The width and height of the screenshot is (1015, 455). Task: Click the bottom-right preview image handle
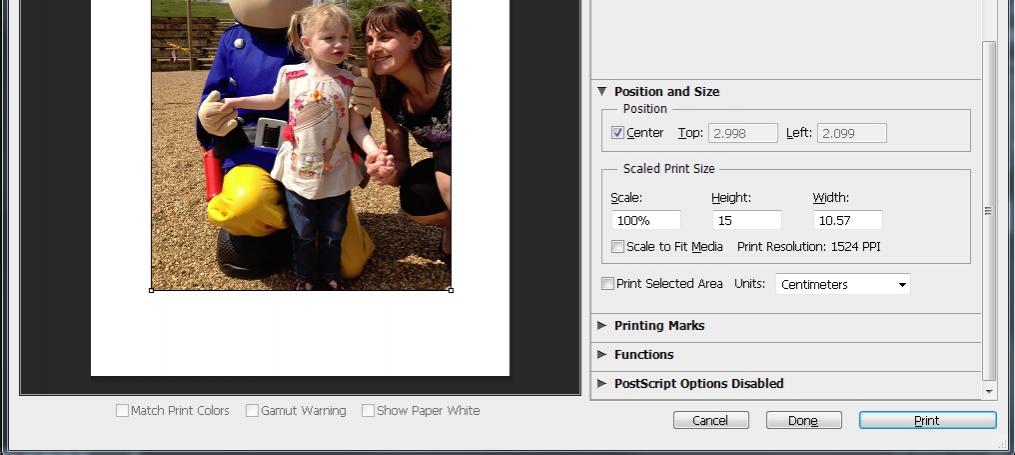(451, 291)
